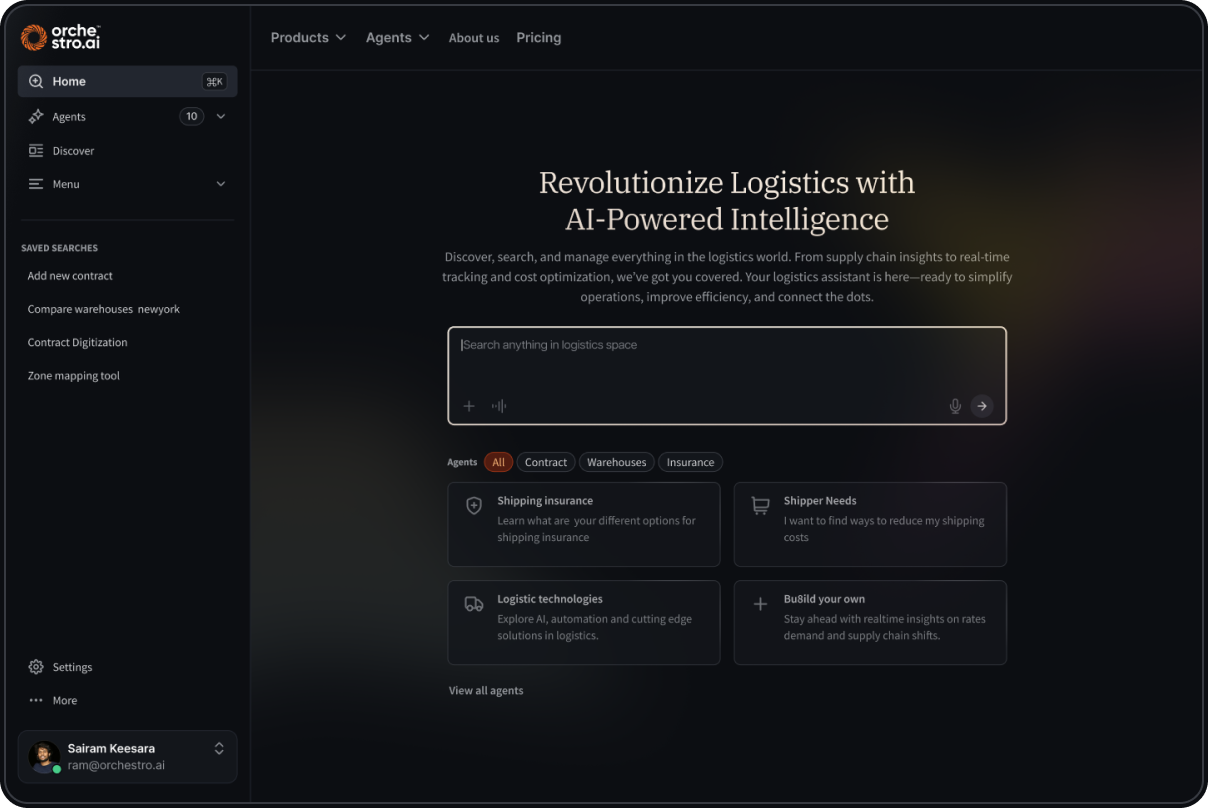
Task: Click the plus icon inside the search bar
Action: pos(469,406)
